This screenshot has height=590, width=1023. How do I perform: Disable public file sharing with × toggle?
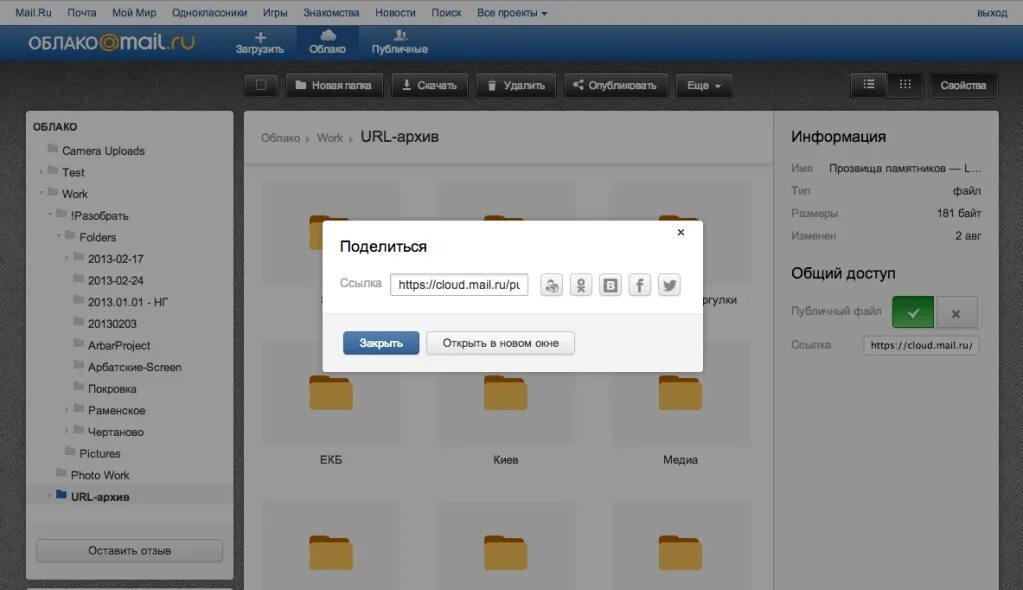[x=955, y=311]
